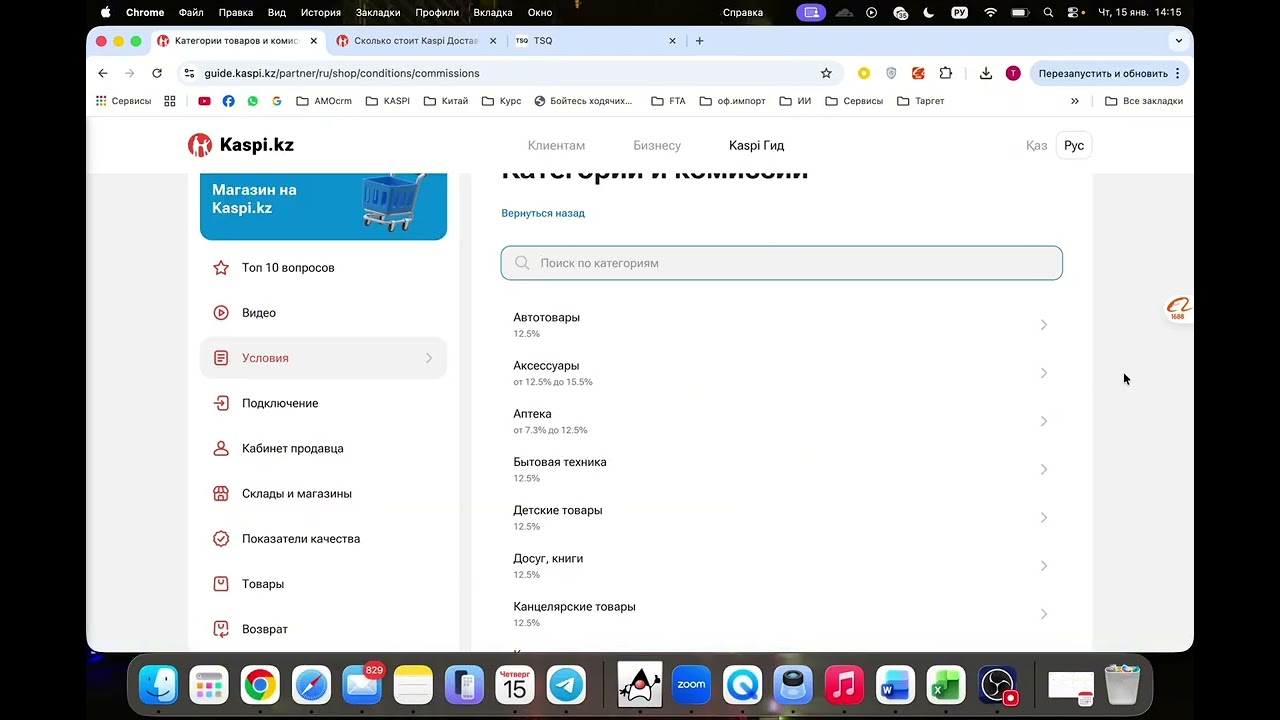
Task: Click the browser address bar URL
Action: click(x=341, y=73)
